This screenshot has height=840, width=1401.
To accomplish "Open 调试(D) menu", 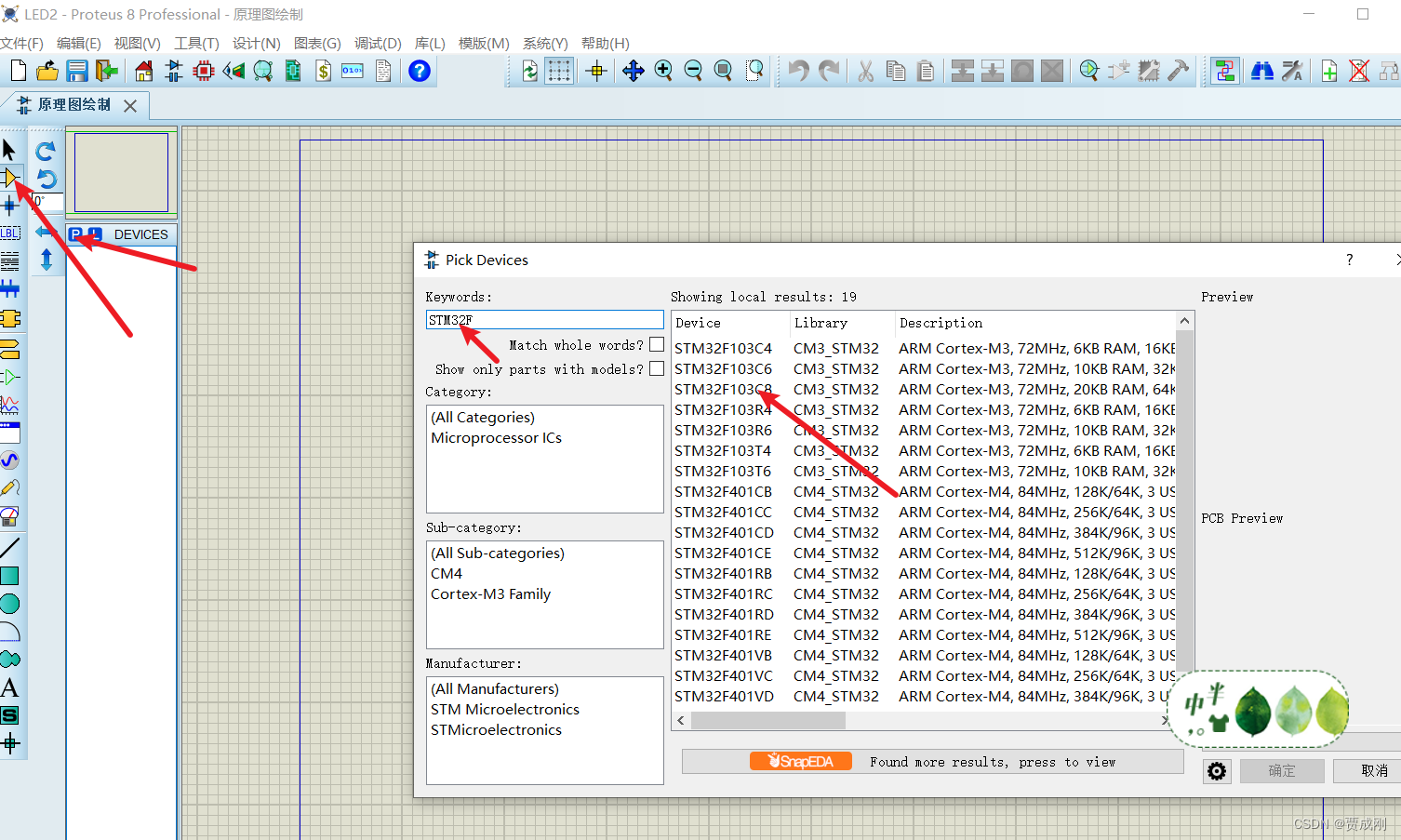I will [x=378, y=43].
